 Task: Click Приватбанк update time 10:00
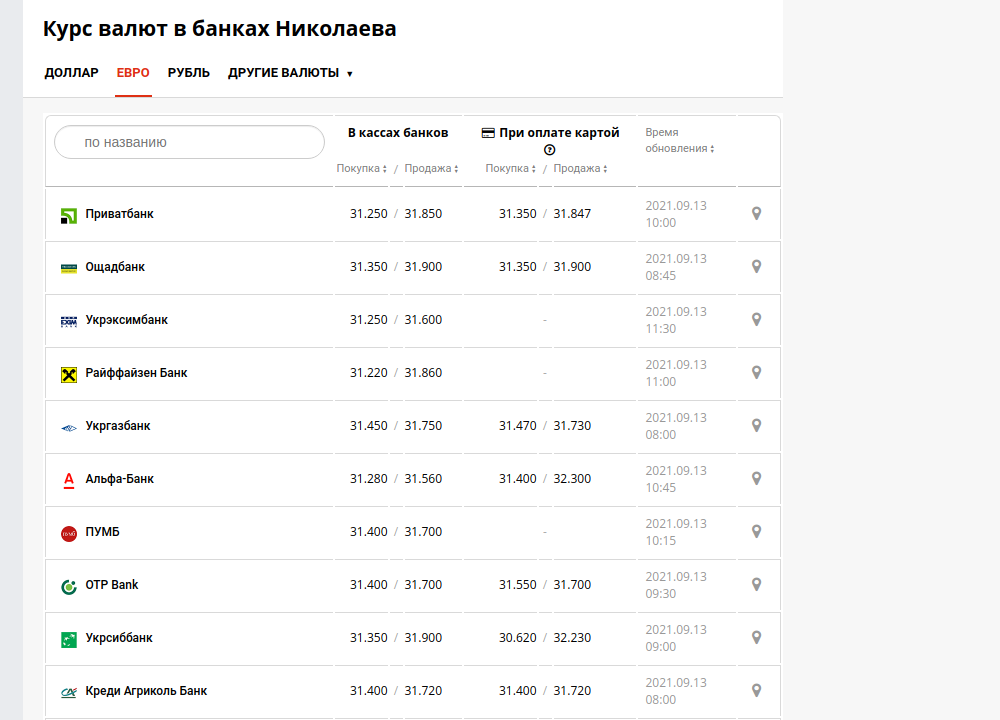point(661,223)
